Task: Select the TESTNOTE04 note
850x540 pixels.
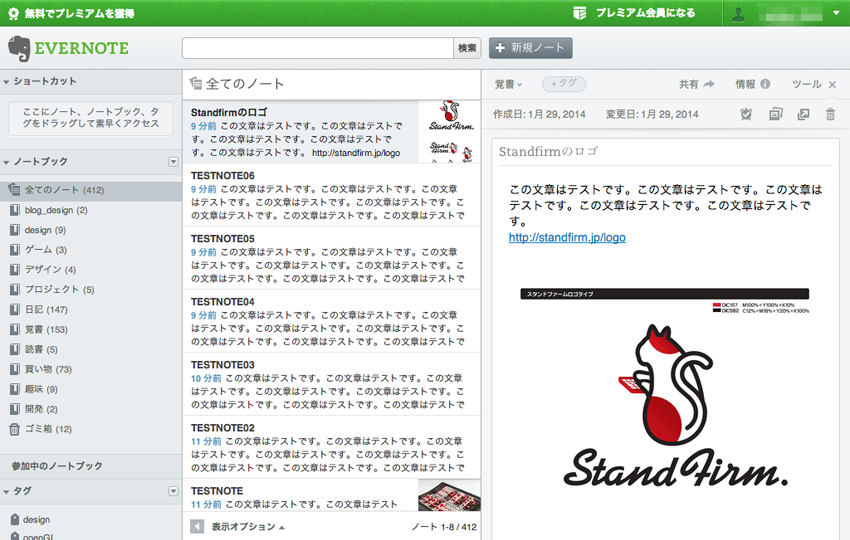Action: pyautogui.click(x=332, y=322)
